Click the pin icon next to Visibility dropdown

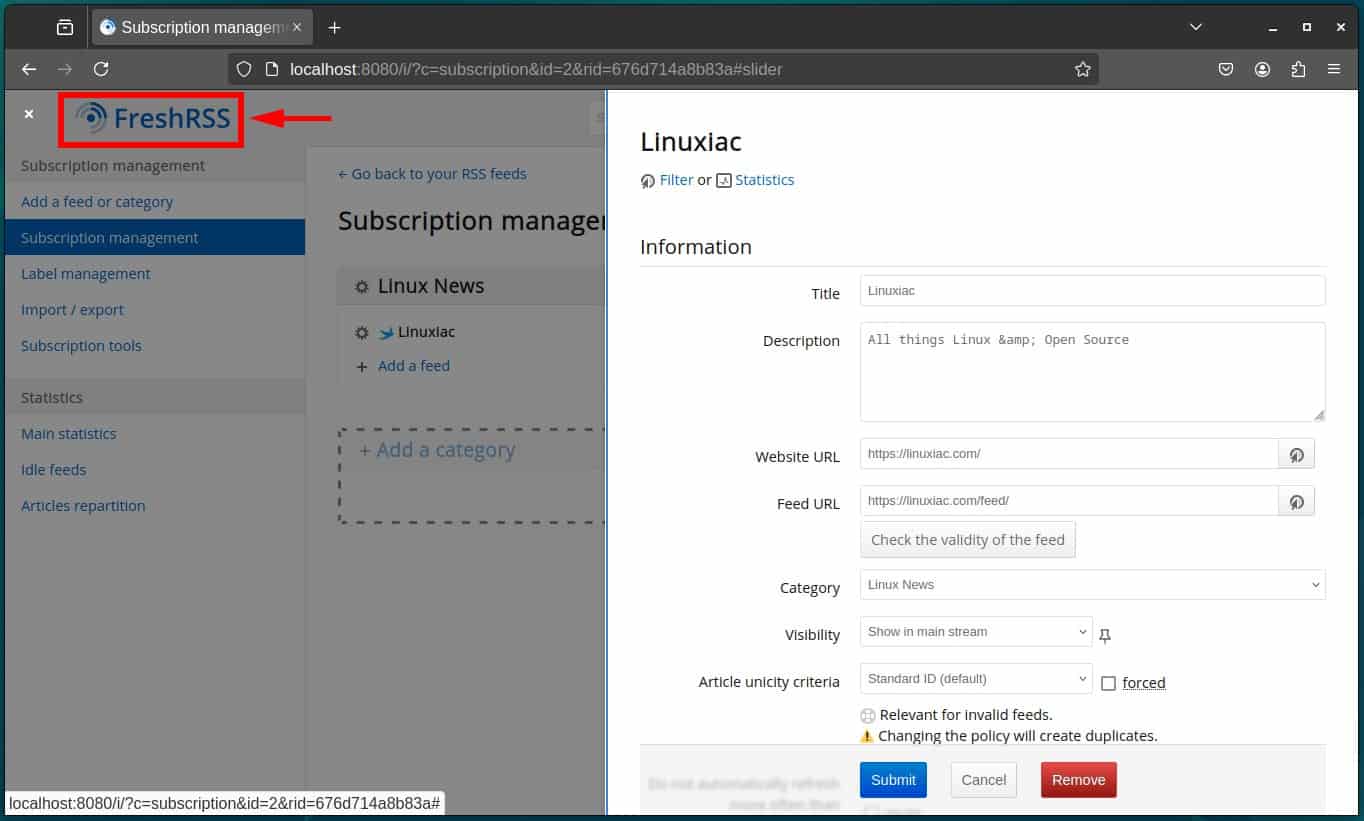tap(1104, 635)
